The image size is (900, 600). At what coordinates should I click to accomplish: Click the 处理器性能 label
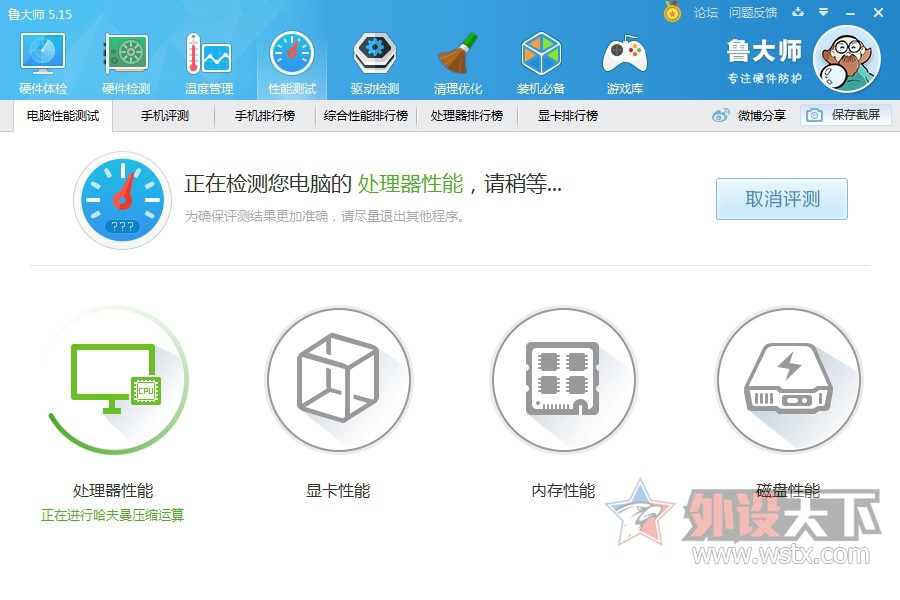pyautogui.click(x=113, y=491)
